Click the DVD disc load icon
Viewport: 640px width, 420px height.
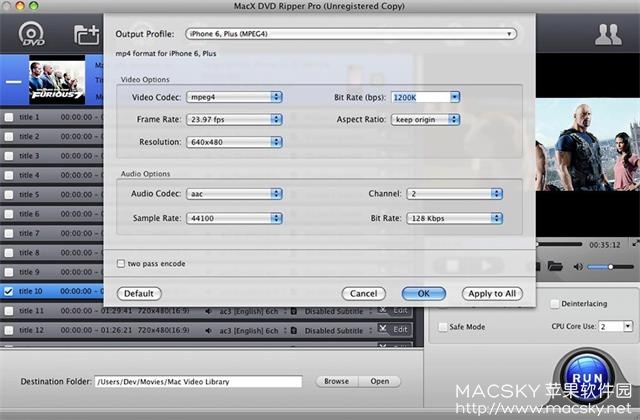pos(31,34)
